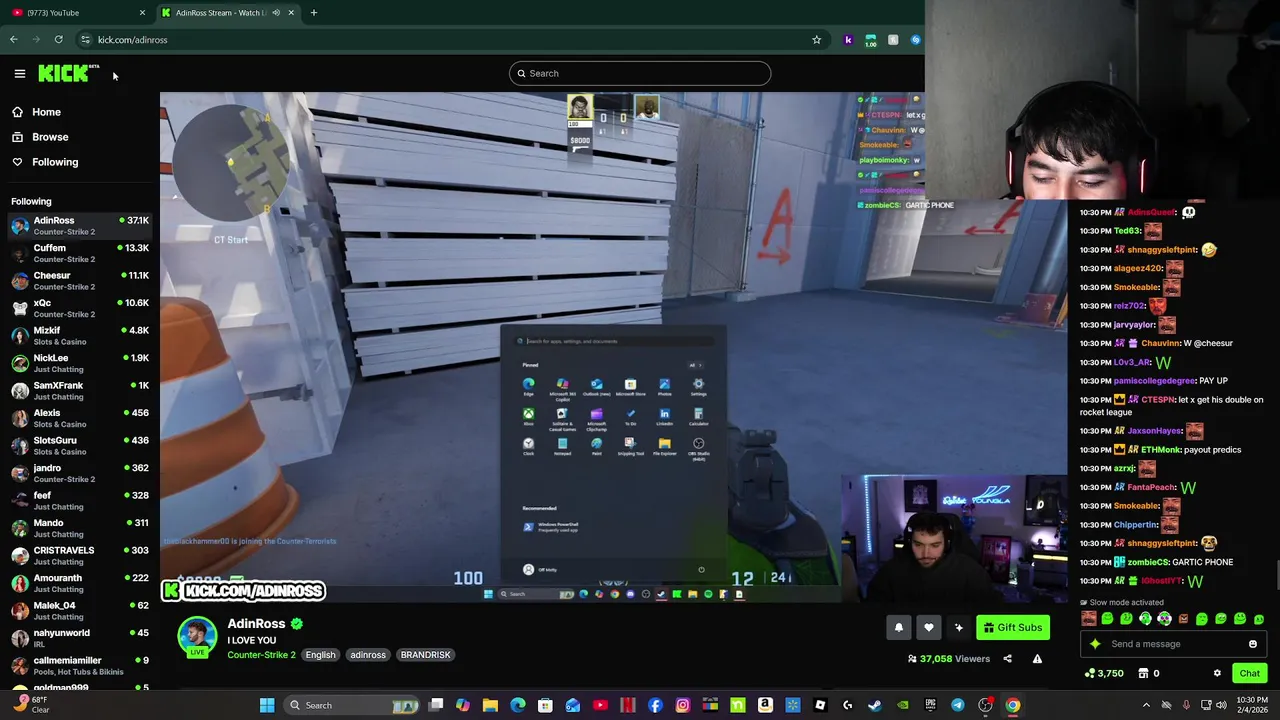This screenshot has width=1280, height=720.
Task: Open Alexis channel in following list
Action: click(x=80, y=418)
